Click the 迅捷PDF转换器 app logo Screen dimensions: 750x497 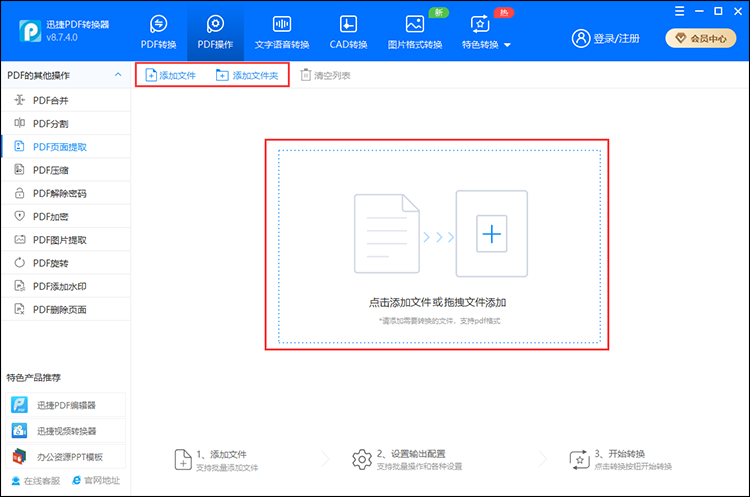(30, 31)
